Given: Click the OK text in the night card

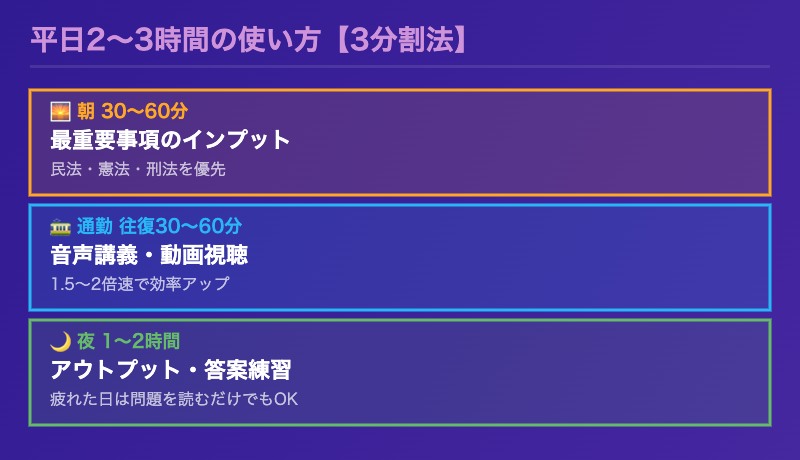Looking at the screenshot, I should tap(287, 400).
